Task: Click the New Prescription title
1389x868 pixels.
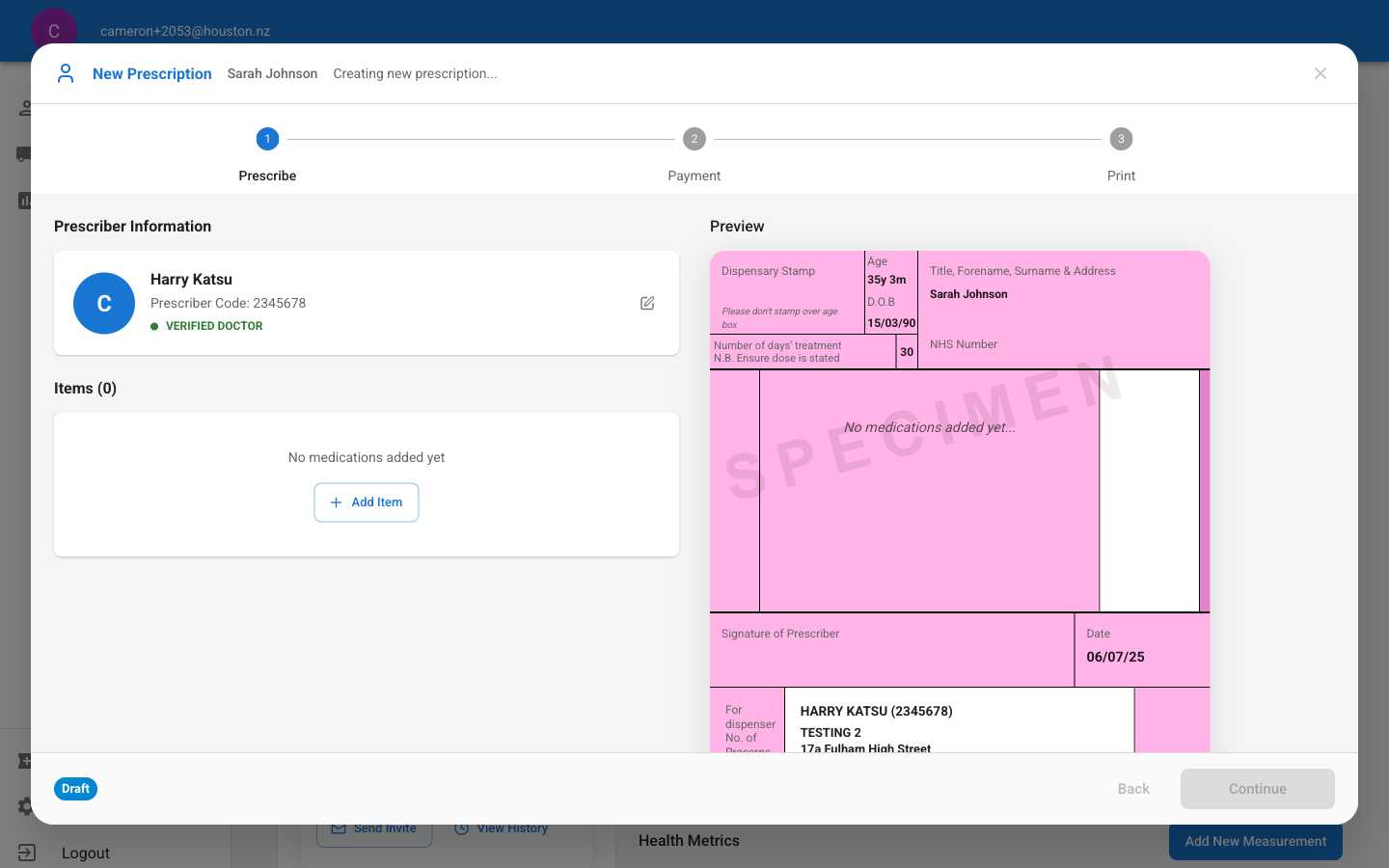Action: pyautogui.click(x=152, y=73)
